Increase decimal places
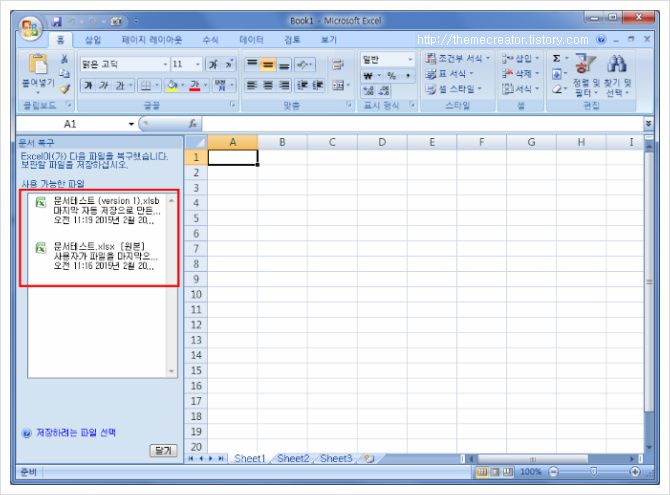This screenshot has width=670, height=495. [x=368, y=91]
